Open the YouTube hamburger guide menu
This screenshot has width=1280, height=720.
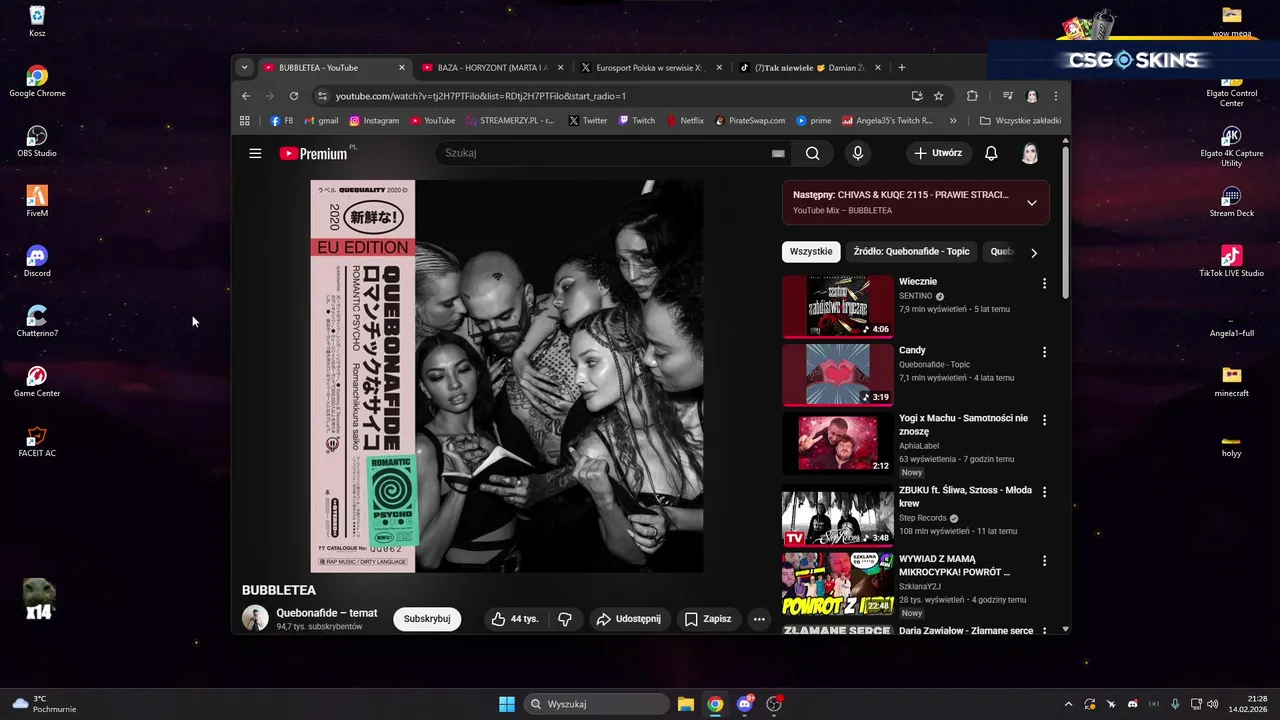[x=255, y=153]
